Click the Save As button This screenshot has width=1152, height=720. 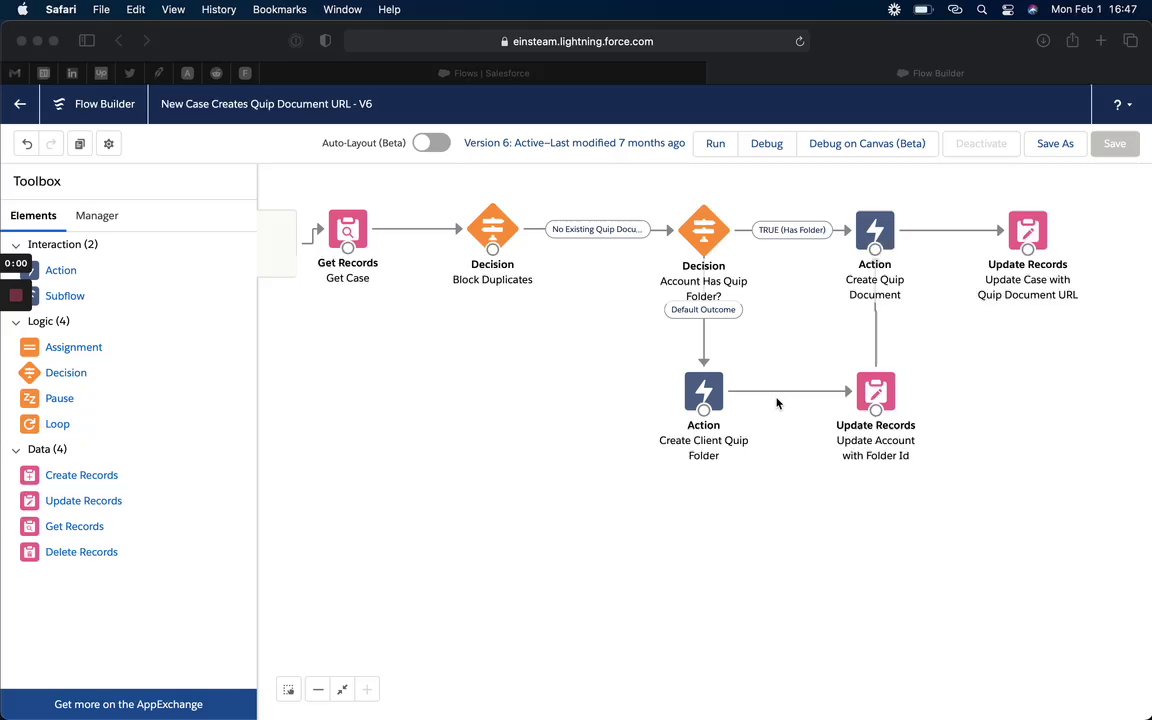point(1055,144)
